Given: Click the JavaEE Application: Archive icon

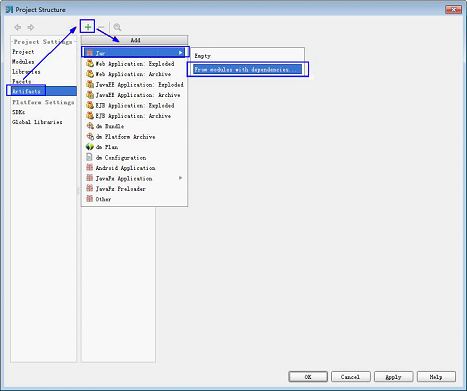Looking at the screenshot, I should (x=90, y=95).
